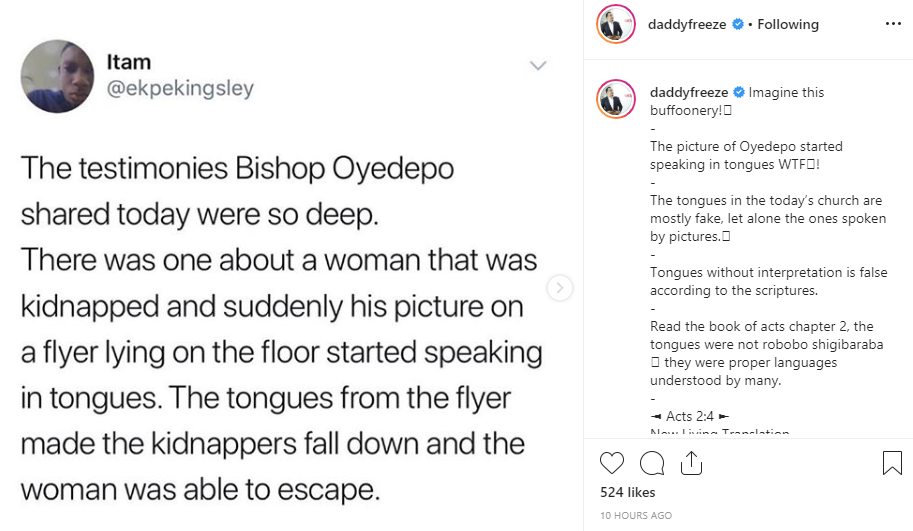Click the share post icon
The height and width of the screenshot is (531, 913).
[x=691, y=463]
